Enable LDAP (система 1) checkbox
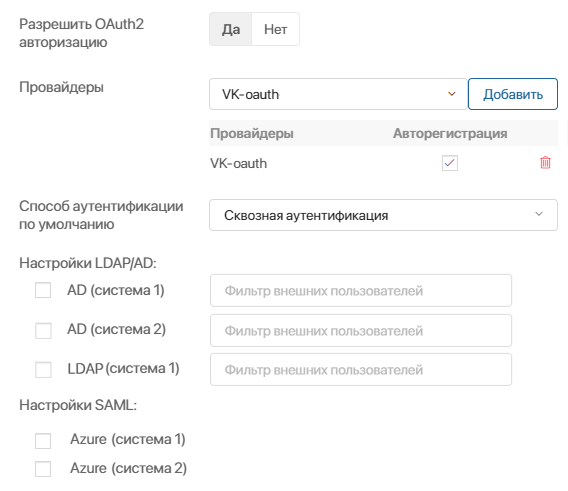 [x=43, y=370]
